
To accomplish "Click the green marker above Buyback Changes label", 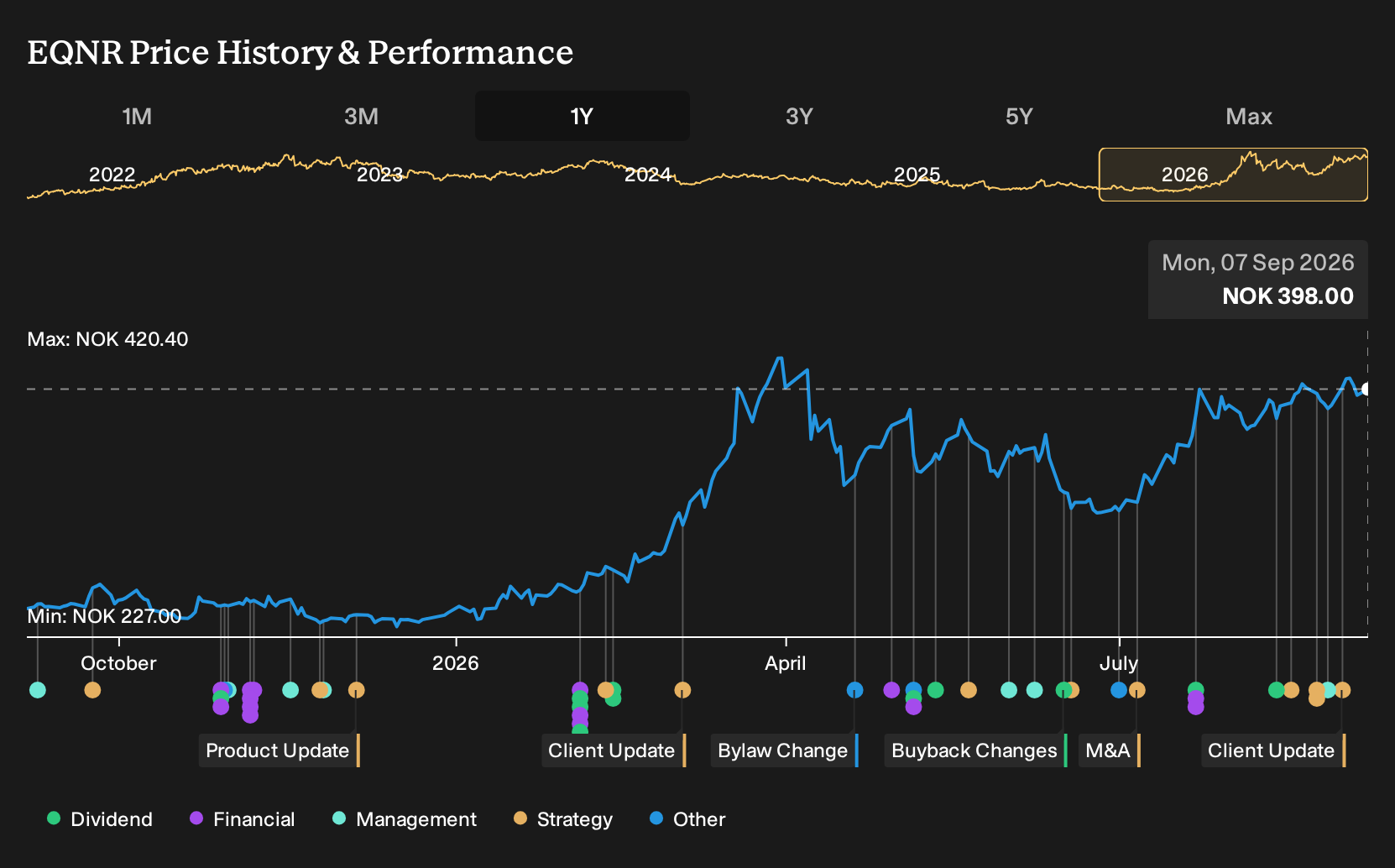I will [x=1063, y=690].
